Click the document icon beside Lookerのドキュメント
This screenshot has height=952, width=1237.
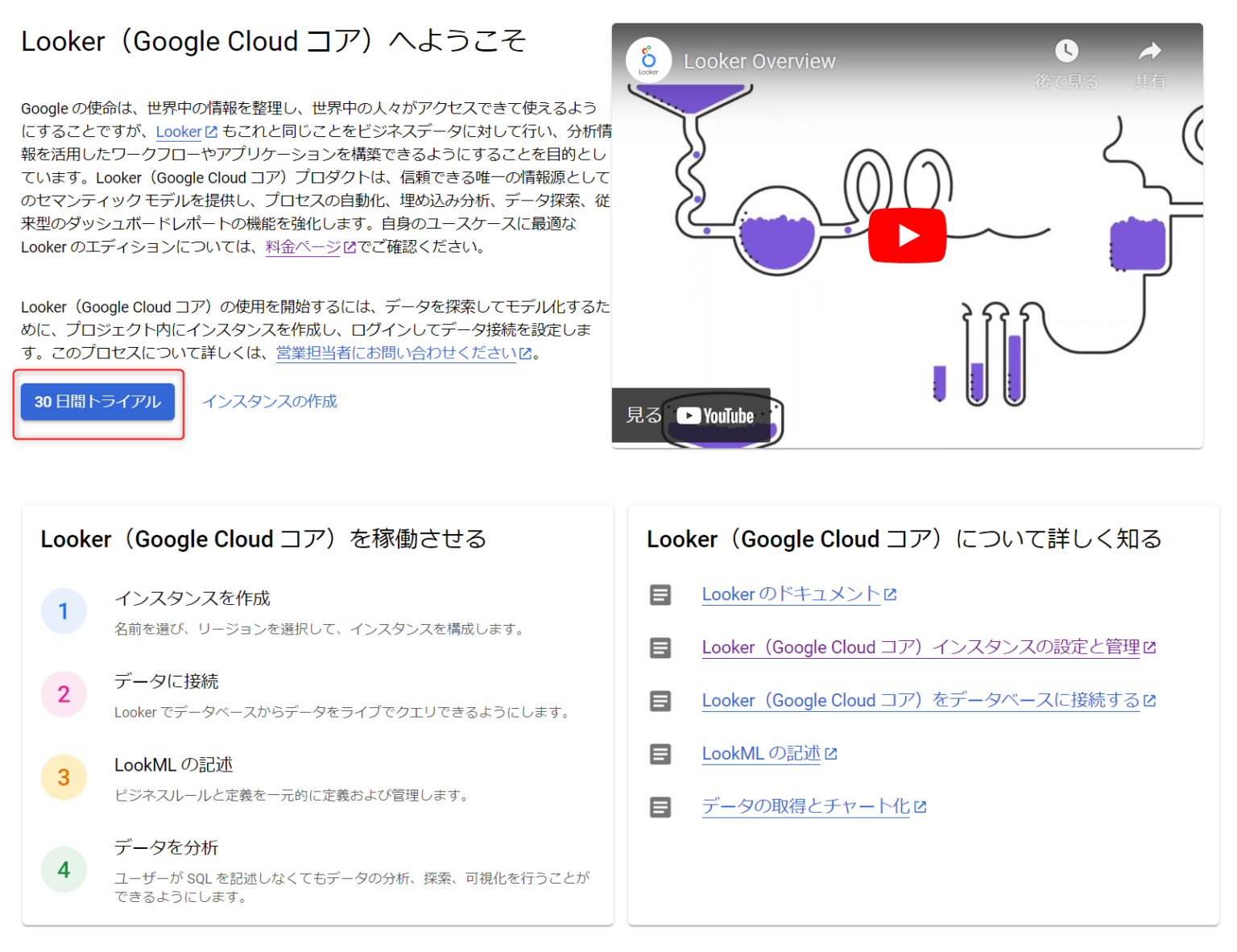click(660, 594)
